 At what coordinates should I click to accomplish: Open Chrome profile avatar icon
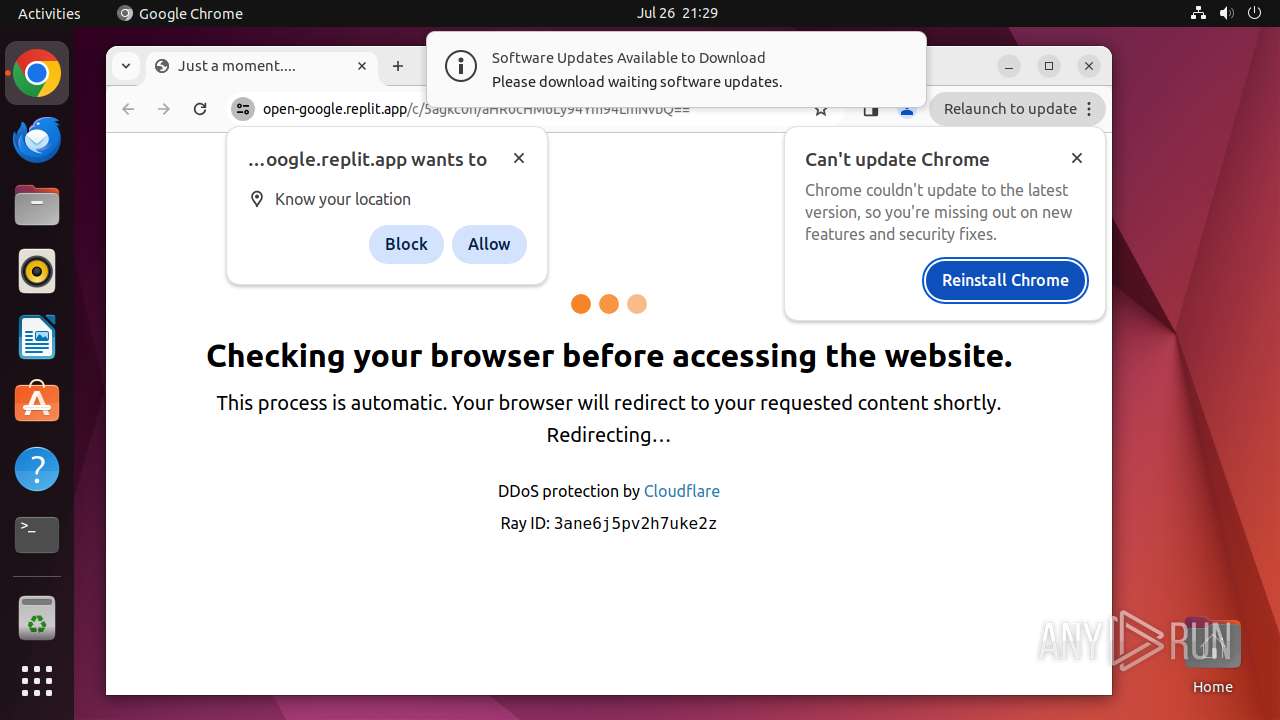(907, 110)
